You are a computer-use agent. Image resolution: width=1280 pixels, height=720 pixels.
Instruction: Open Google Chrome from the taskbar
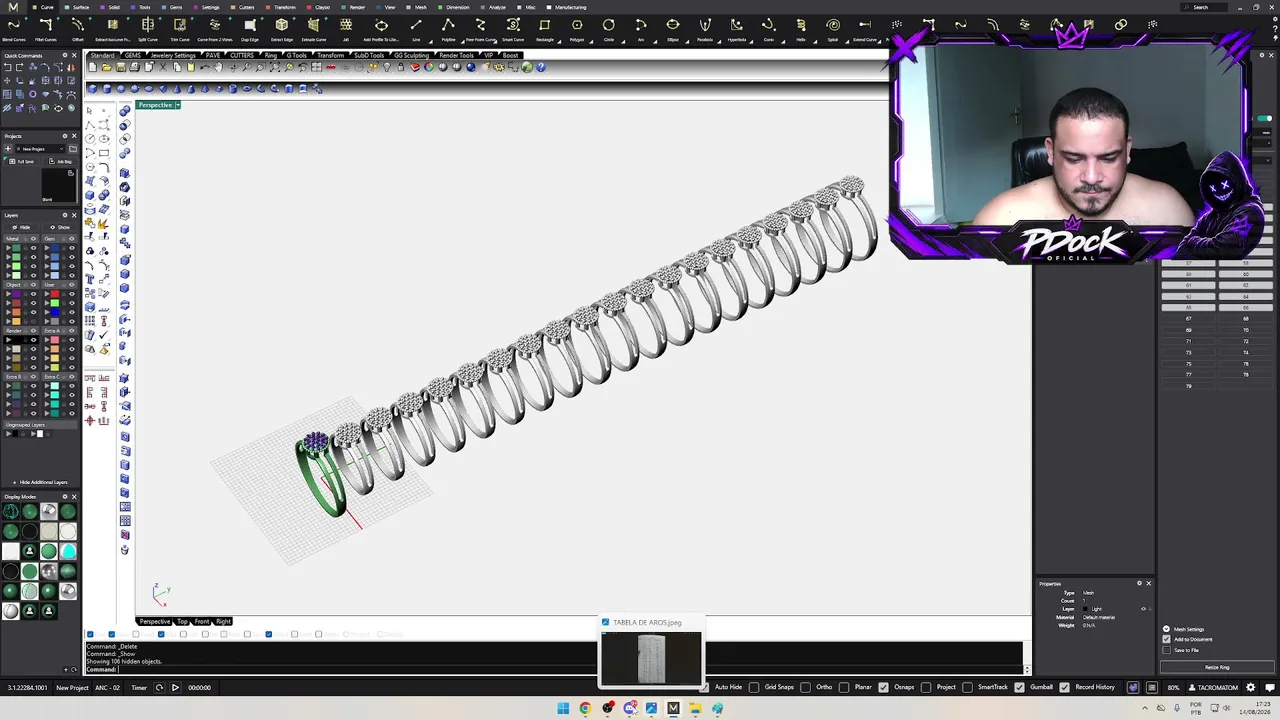pos(585,708)
